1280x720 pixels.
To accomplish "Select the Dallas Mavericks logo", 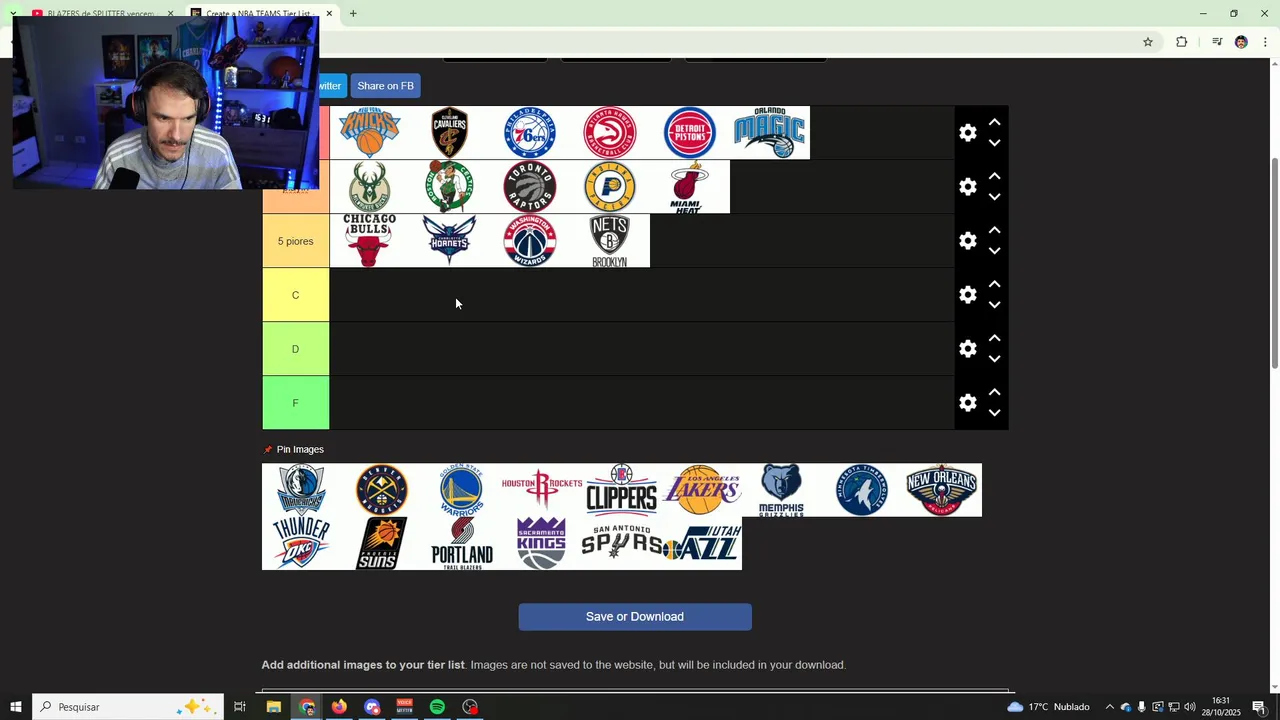I will coord(302,490).
